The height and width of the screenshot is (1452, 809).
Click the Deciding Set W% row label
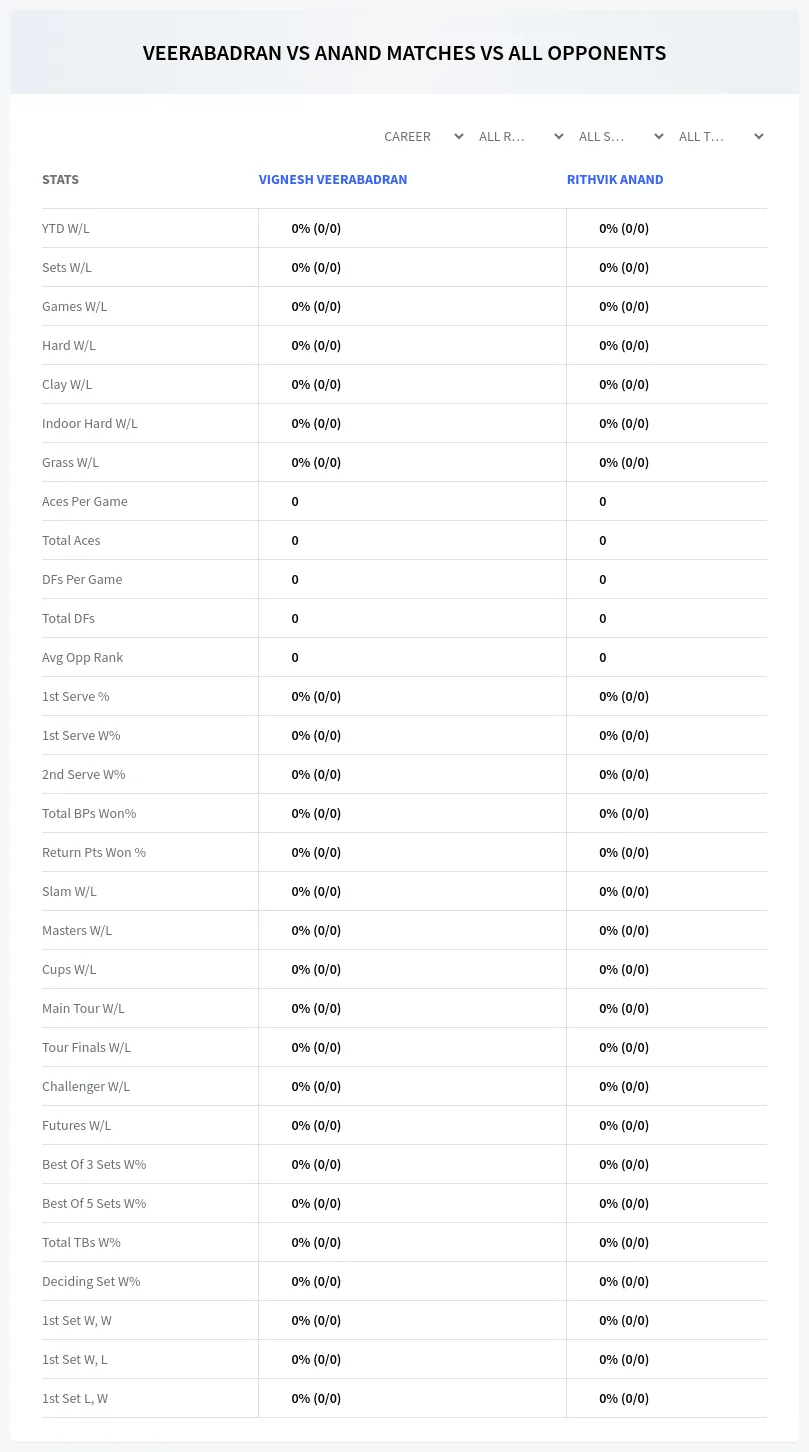pos(91,1281)
